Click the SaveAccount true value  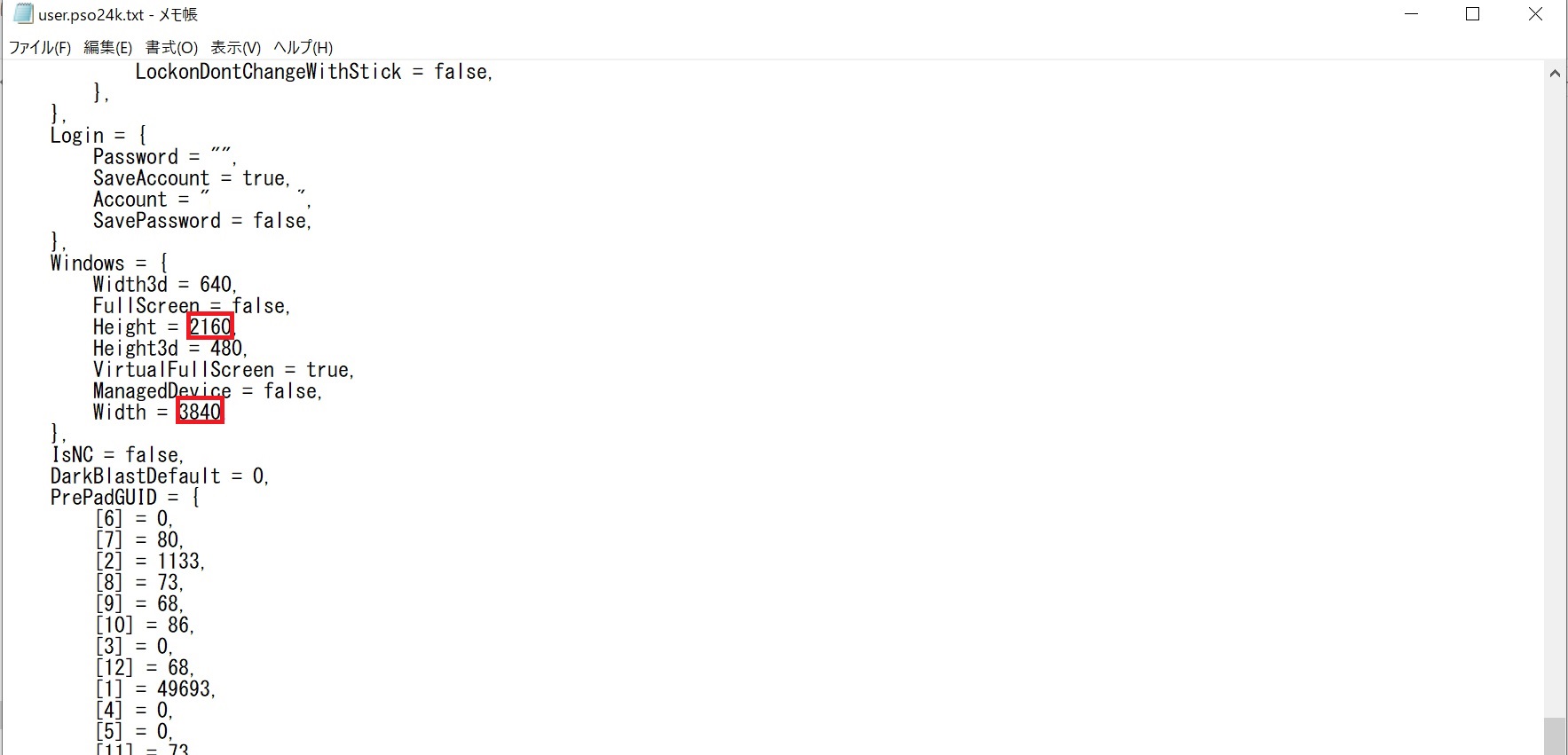264,178
